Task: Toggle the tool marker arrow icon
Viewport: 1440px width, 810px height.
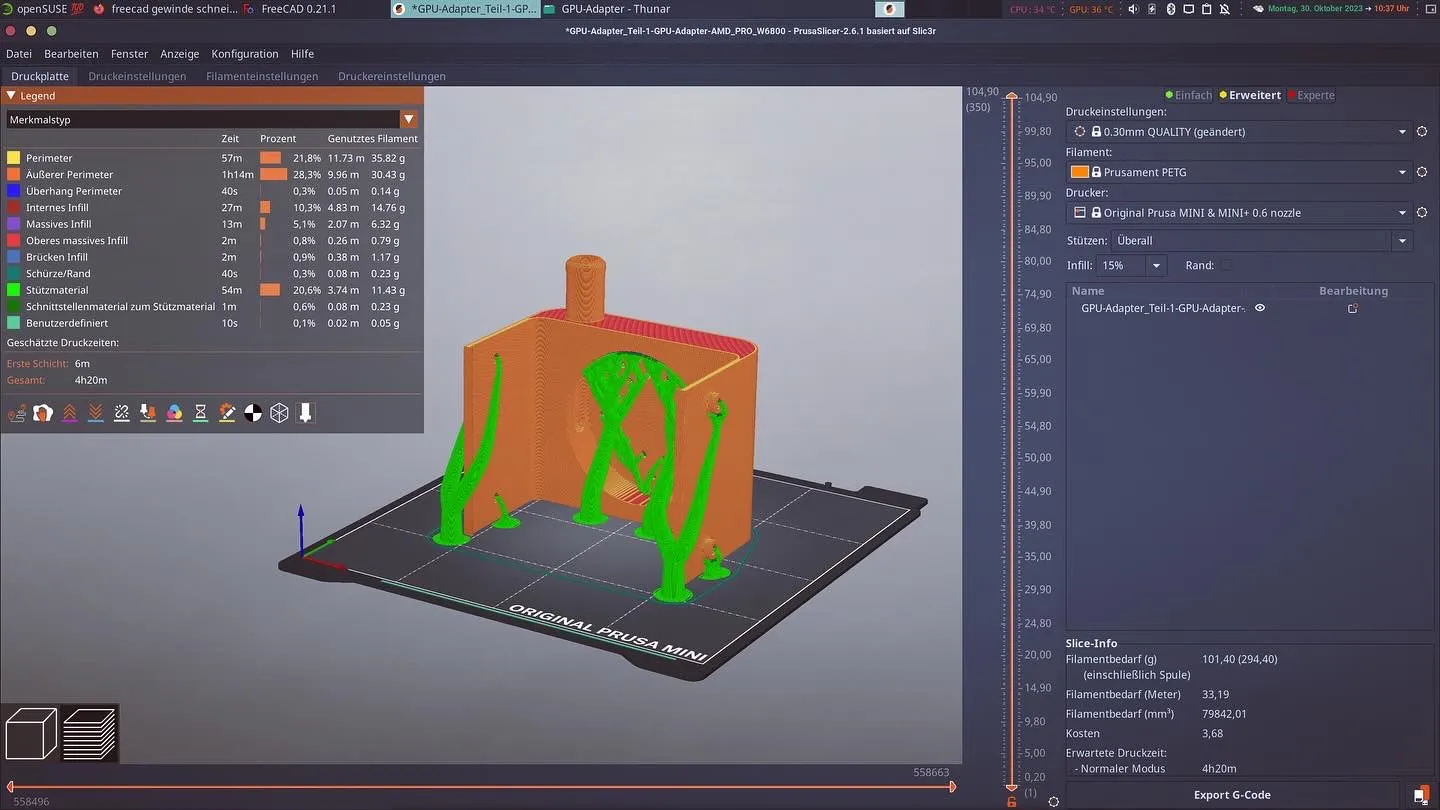Action: click(306, 412)
